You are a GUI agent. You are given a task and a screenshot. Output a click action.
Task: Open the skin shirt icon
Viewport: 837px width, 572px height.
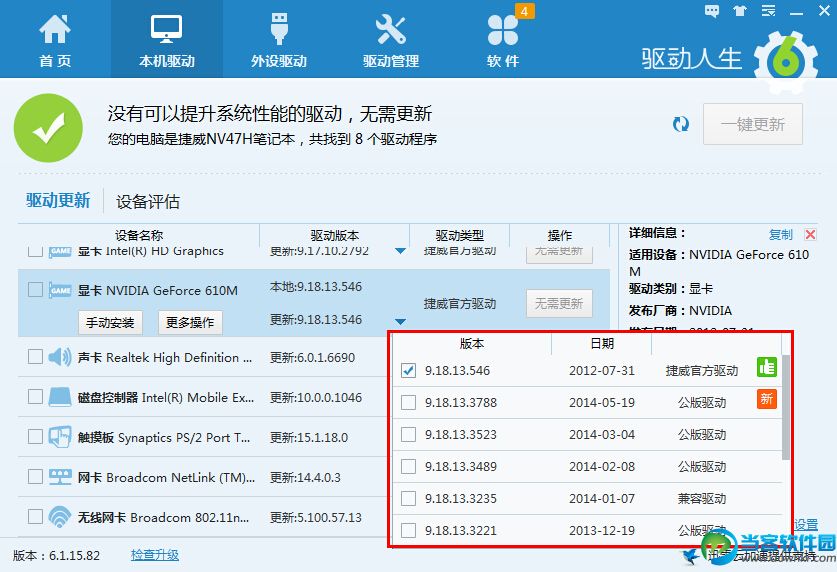(740, 11)
